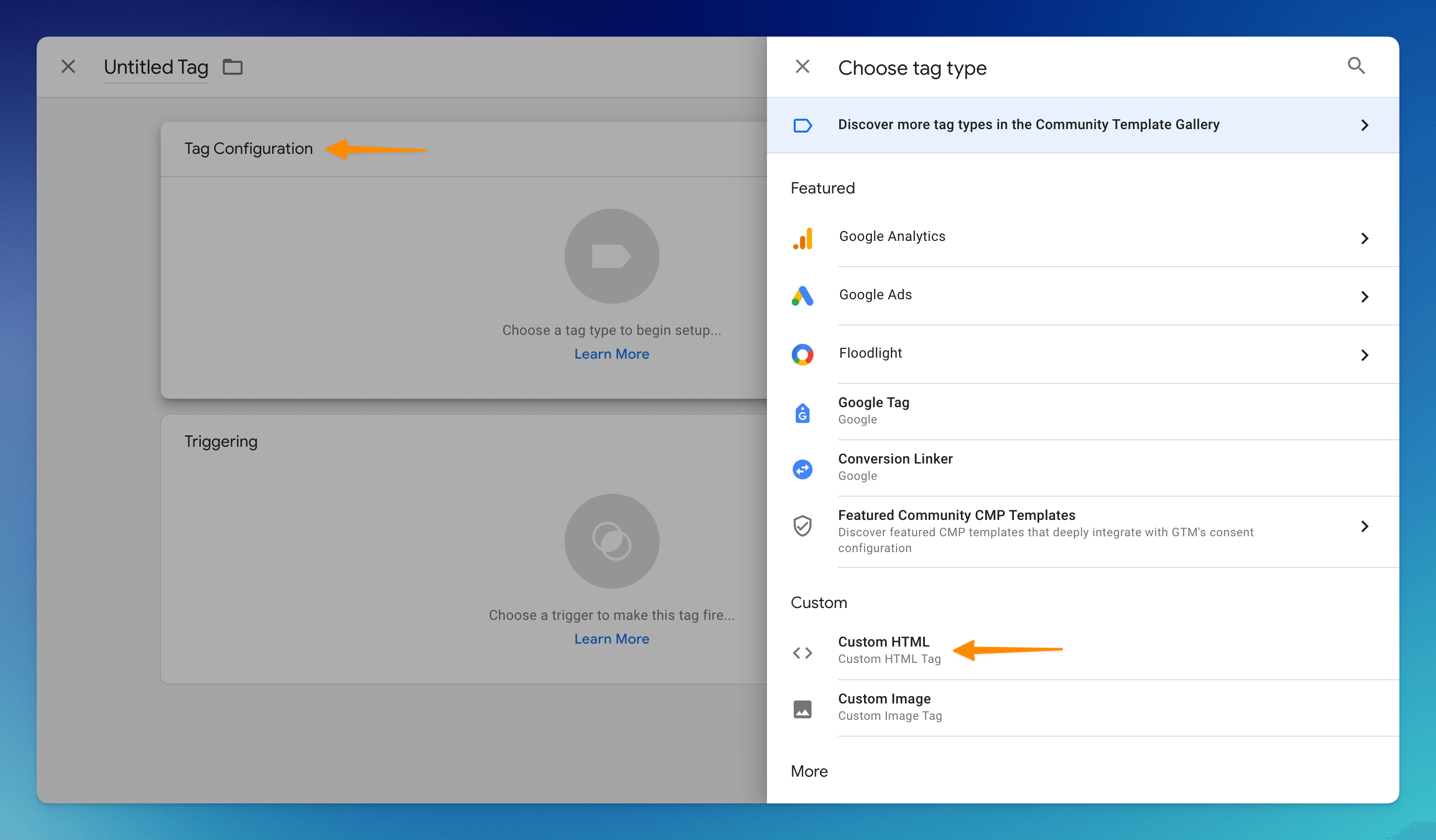Click Learn More under tag type setup

pos(612,354)
